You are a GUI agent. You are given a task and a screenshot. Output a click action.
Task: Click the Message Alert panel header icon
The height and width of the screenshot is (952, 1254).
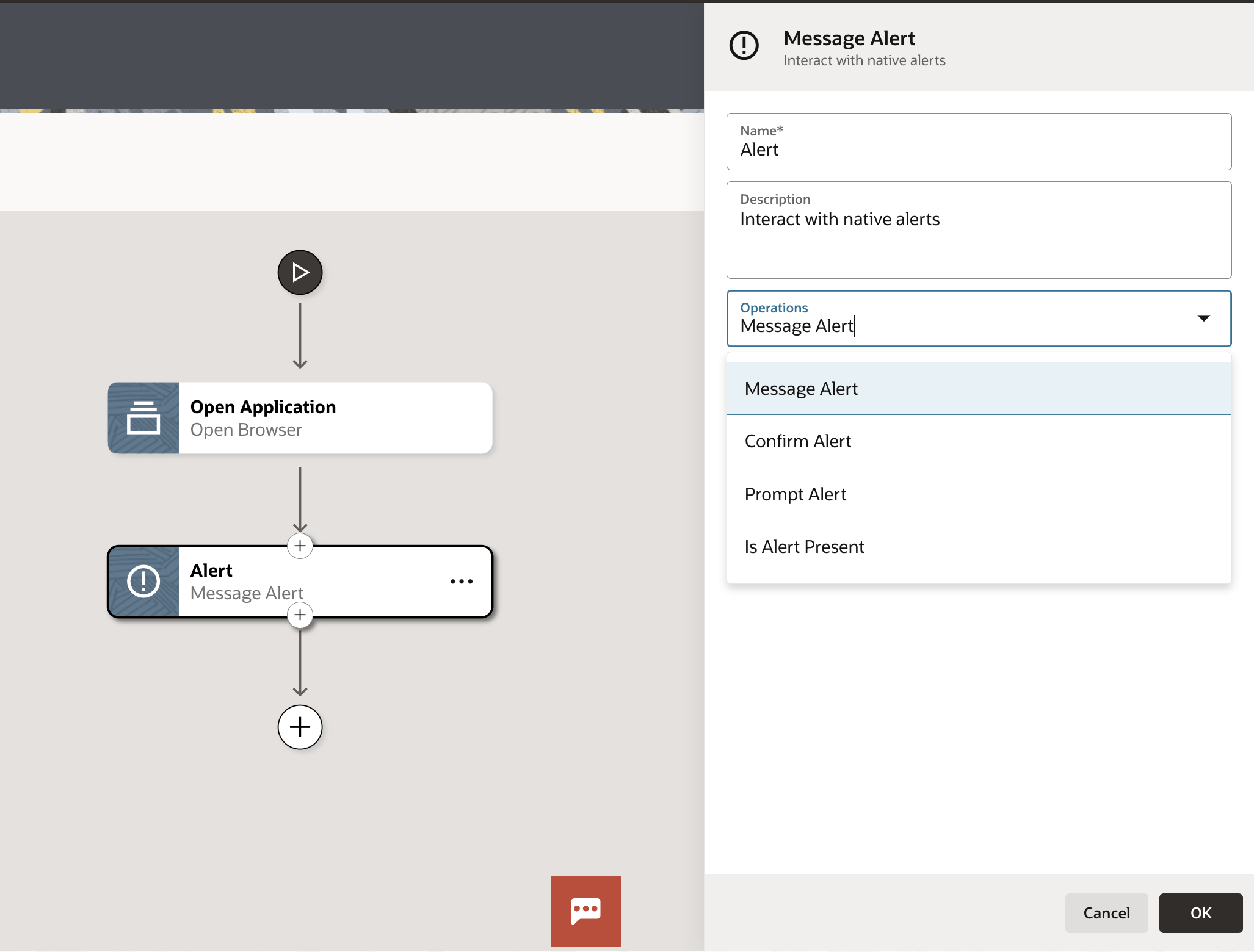(x=744, y=46)
